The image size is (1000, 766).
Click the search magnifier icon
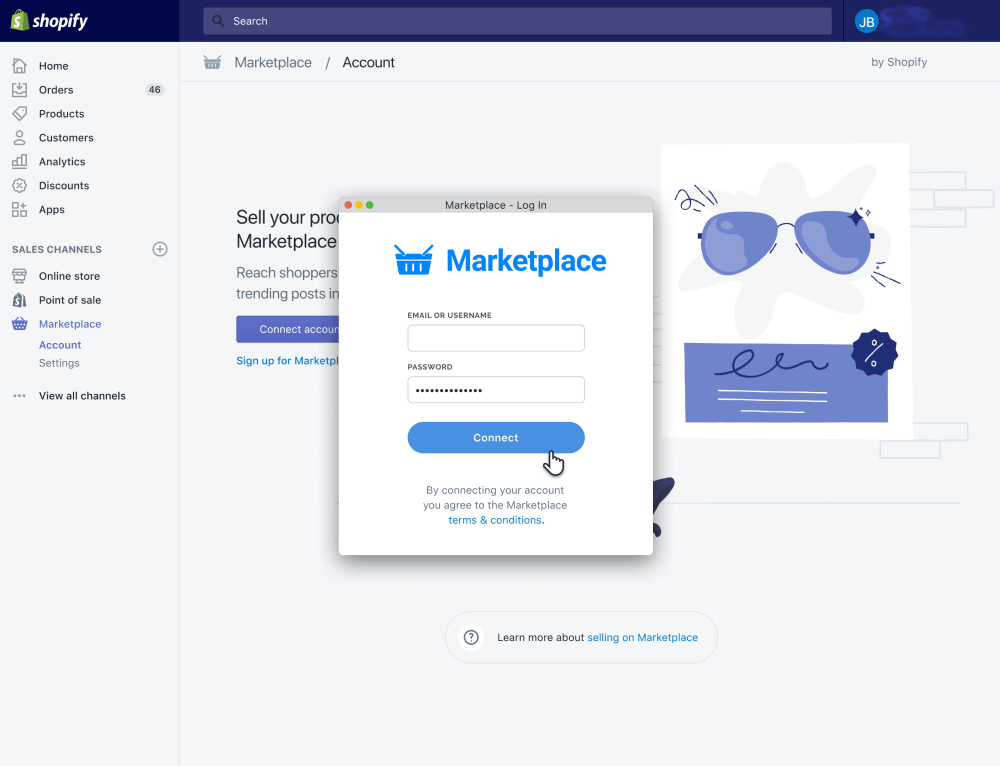218,21
